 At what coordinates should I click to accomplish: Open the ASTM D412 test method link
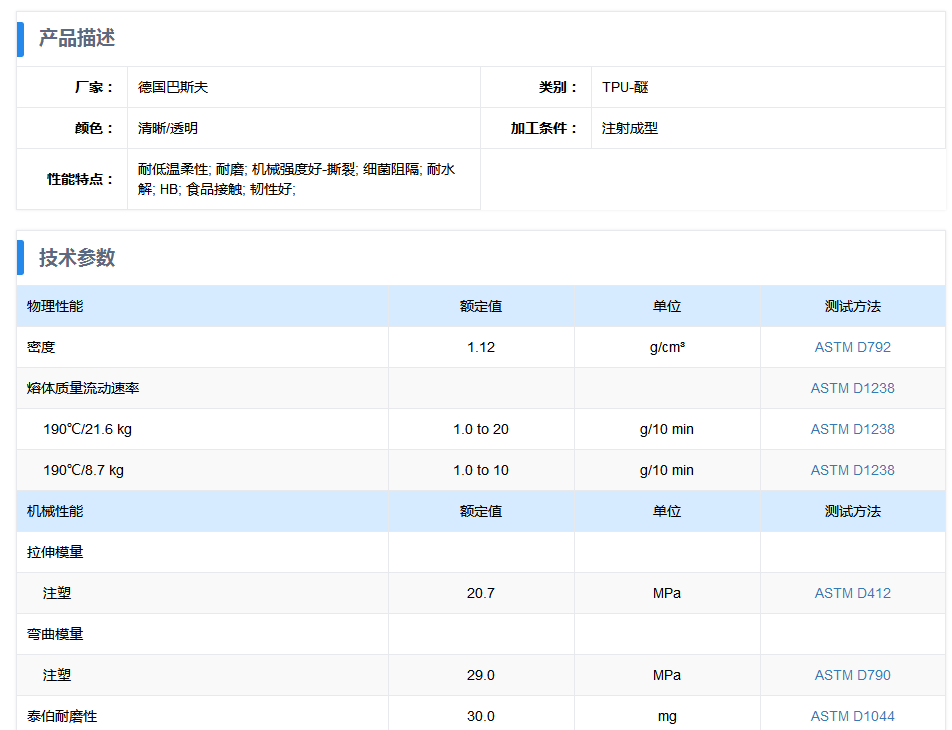[x=852, y=593]
